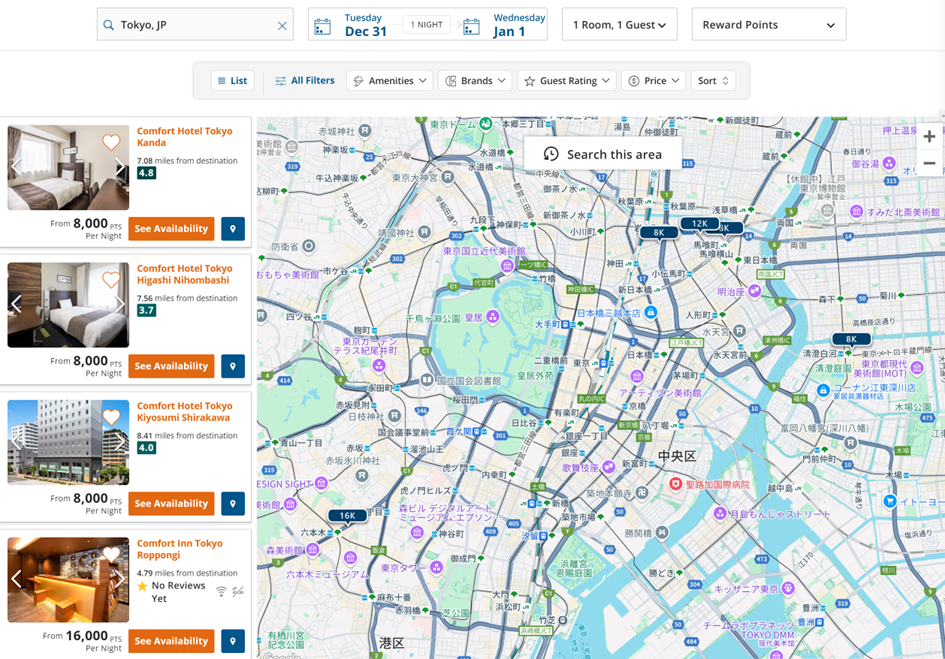Show previous photo of Comfort Hotel Tokyo Kanda
Viewport: 945px width, 659px height.
(16, 166)
